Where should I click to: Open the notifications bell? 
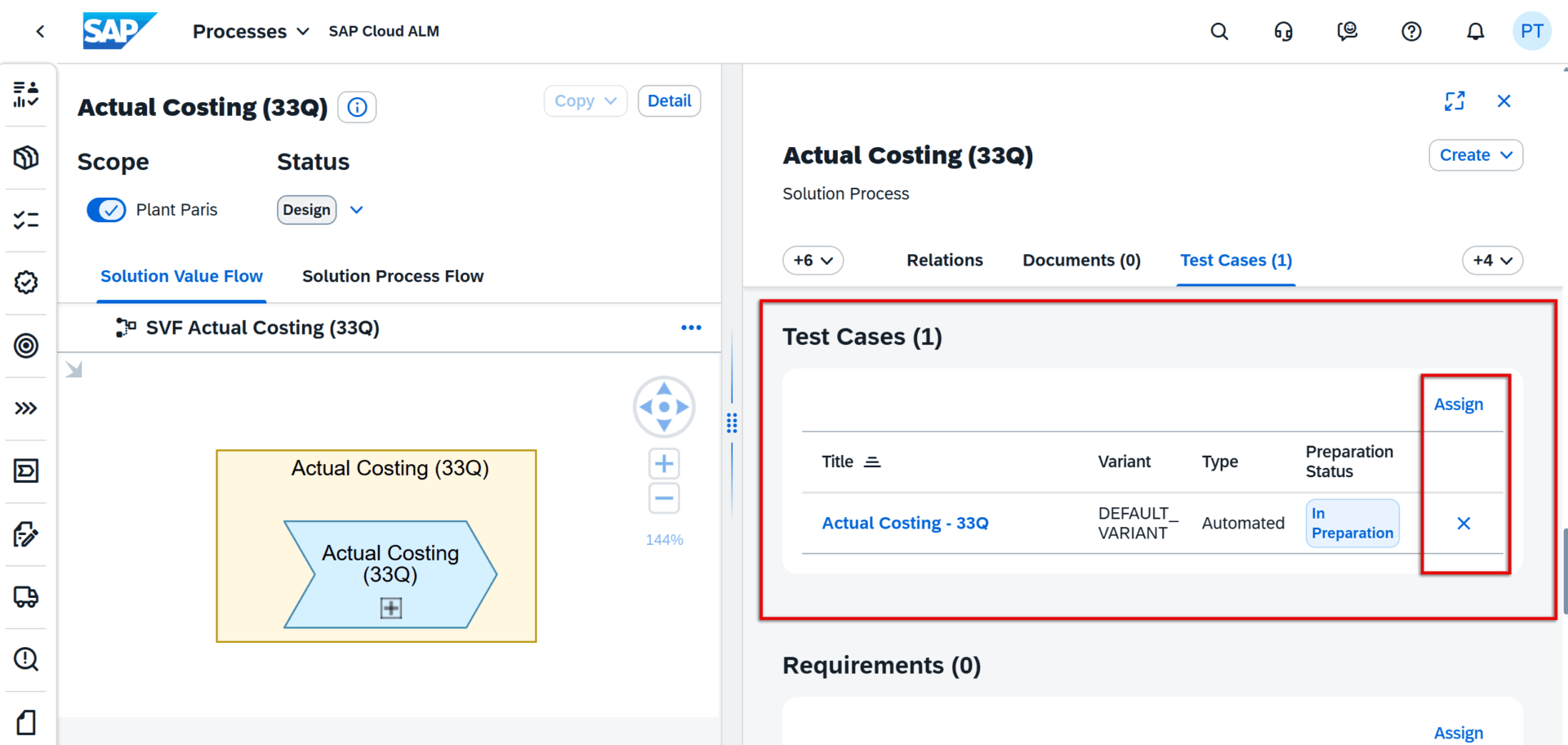coord(1475,32)
